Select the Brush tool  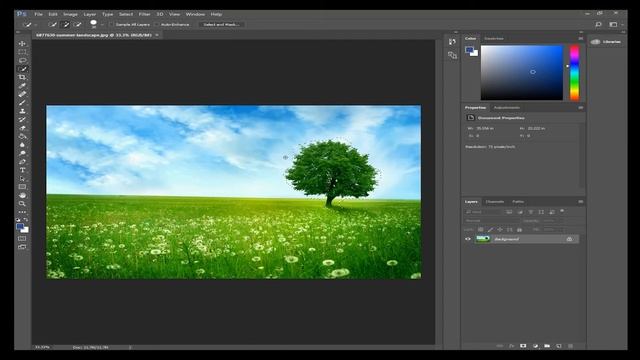(22, 102)
